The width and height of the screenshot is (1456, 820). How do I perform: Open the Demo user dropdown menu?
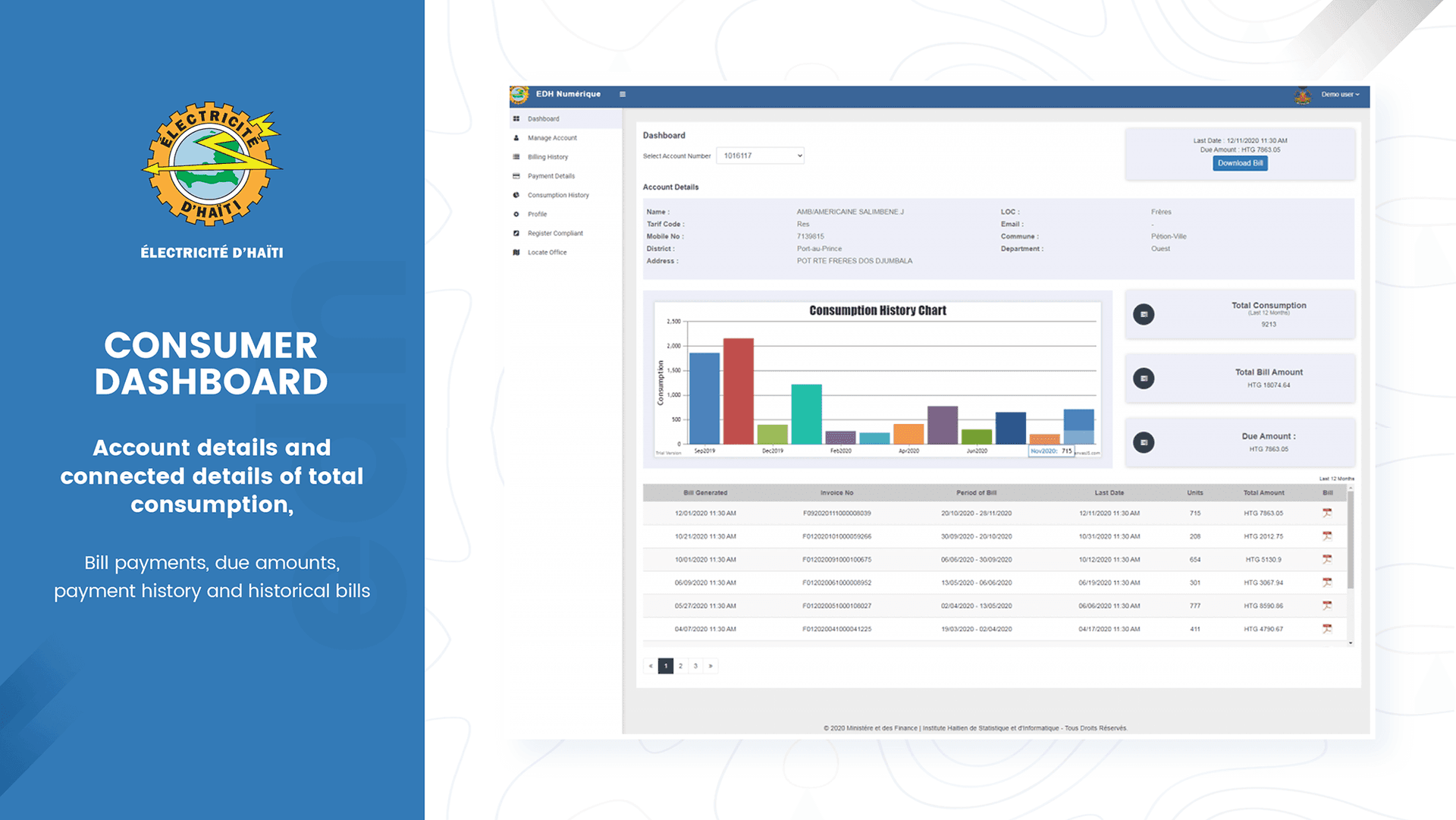click(x=1340, y=95)
